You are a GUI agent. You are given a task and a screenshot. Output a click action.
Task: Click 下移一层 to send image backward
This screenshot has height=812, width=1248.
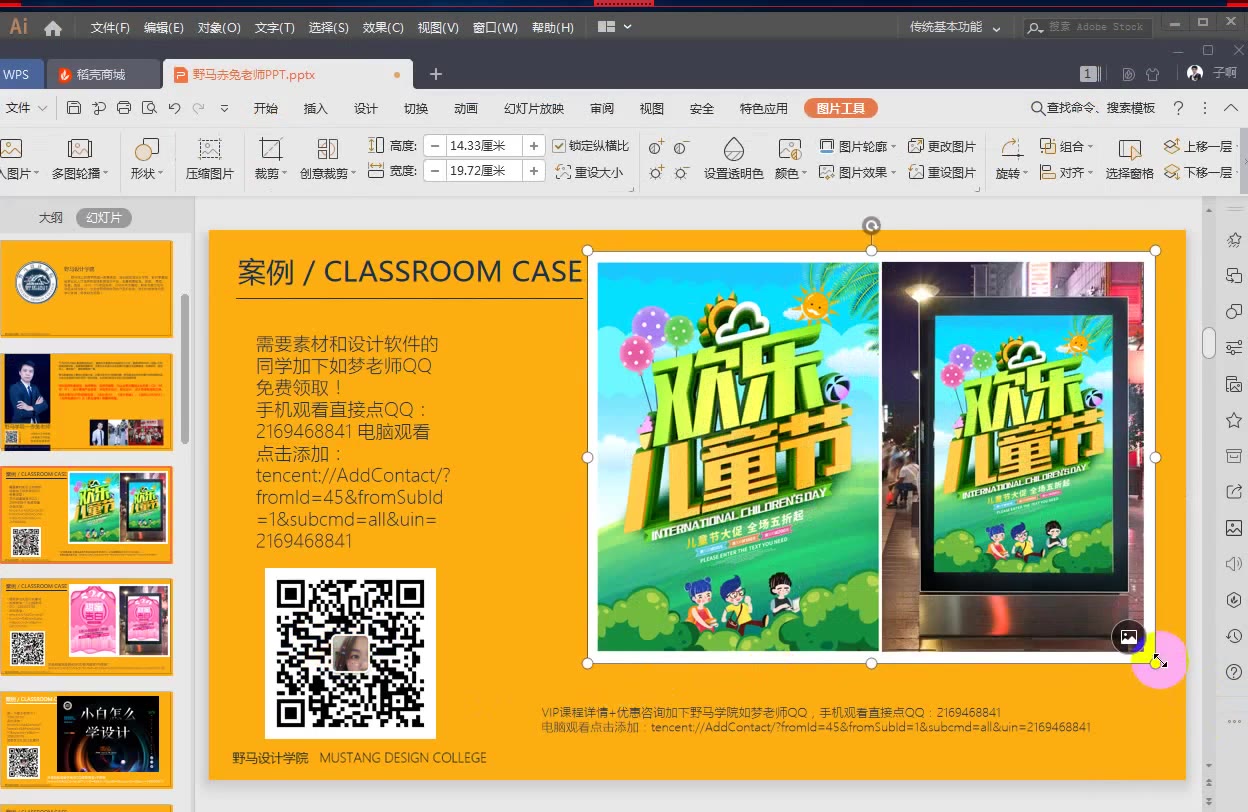1204,172
